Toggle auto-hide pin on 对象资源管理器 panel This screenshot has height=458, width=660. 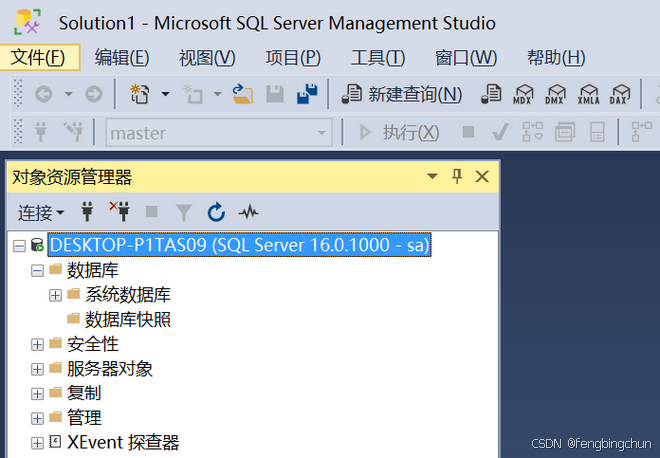click(x=457, y=176)
